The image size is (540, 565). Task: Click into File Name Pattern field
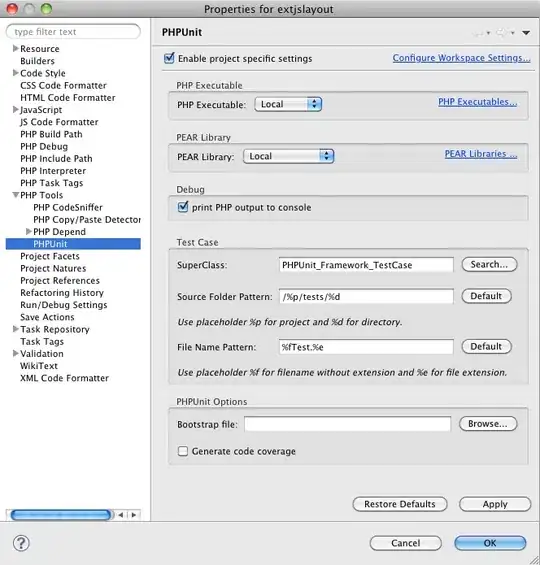pos(366,347)
